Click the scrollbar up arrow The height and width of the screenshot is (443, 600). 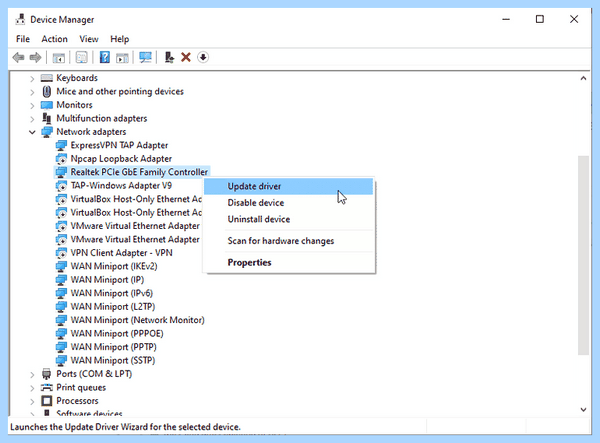coord(583,78)
